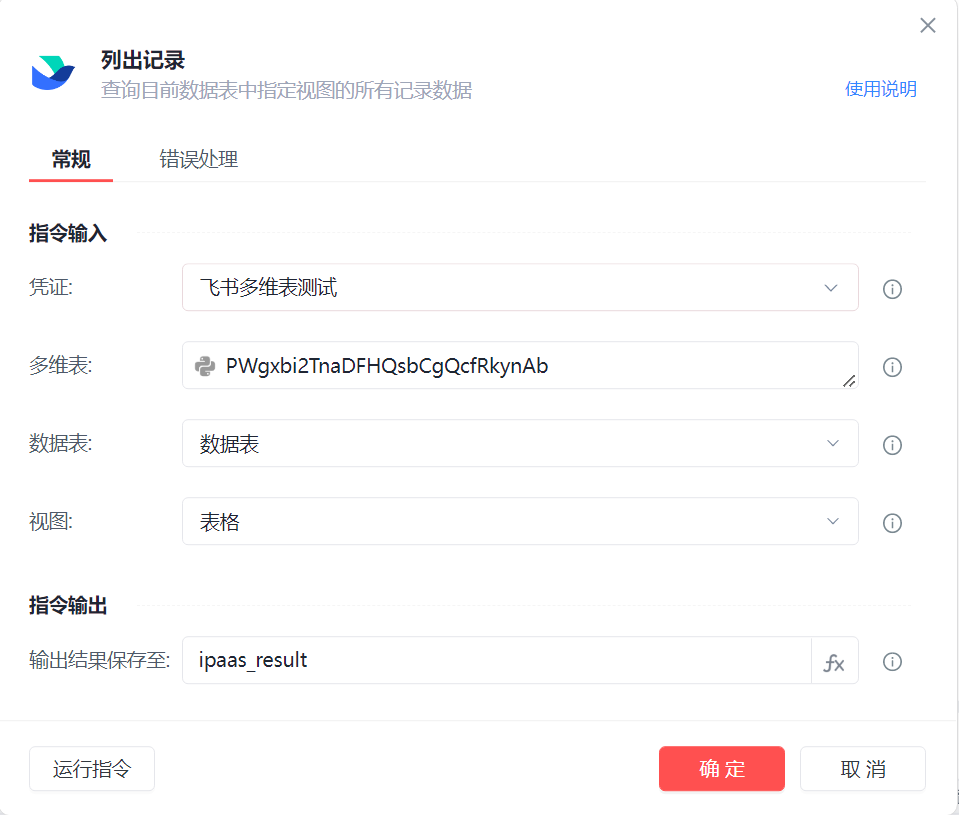Focus the ipaas_result output variable field
The width and height of the screenshot is (959, 815).
(496, 660)
